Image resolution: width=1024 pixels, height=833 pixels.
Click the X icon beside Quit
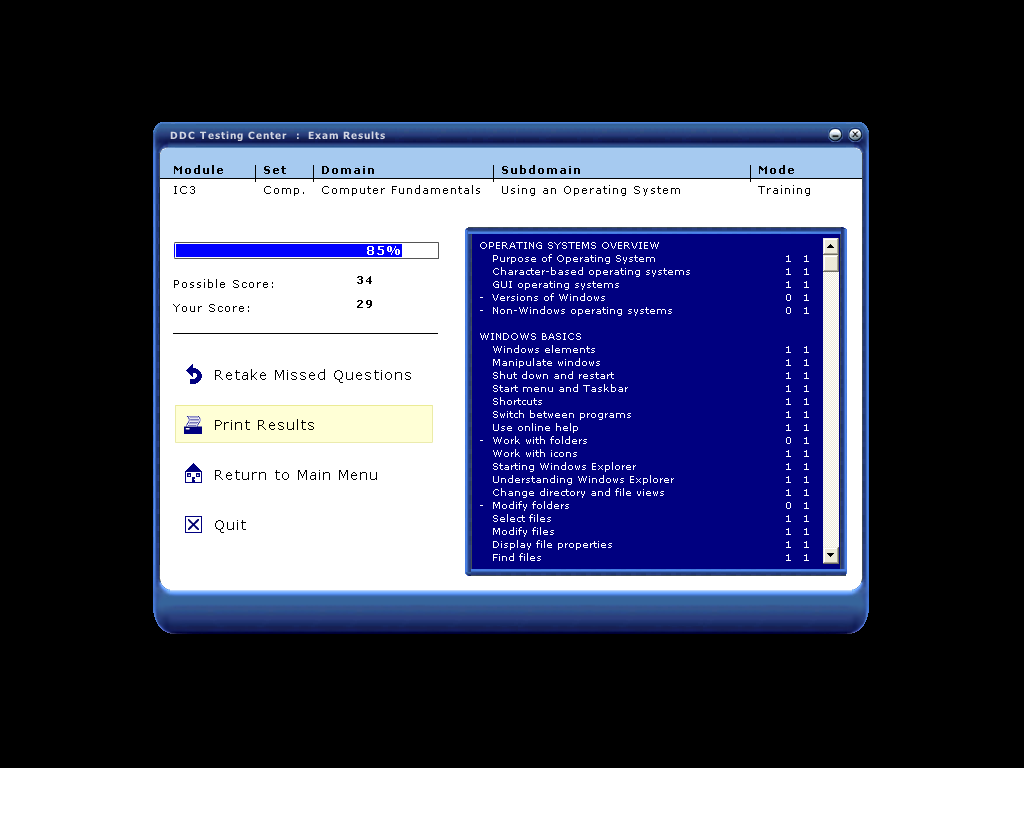click(193, 525)
